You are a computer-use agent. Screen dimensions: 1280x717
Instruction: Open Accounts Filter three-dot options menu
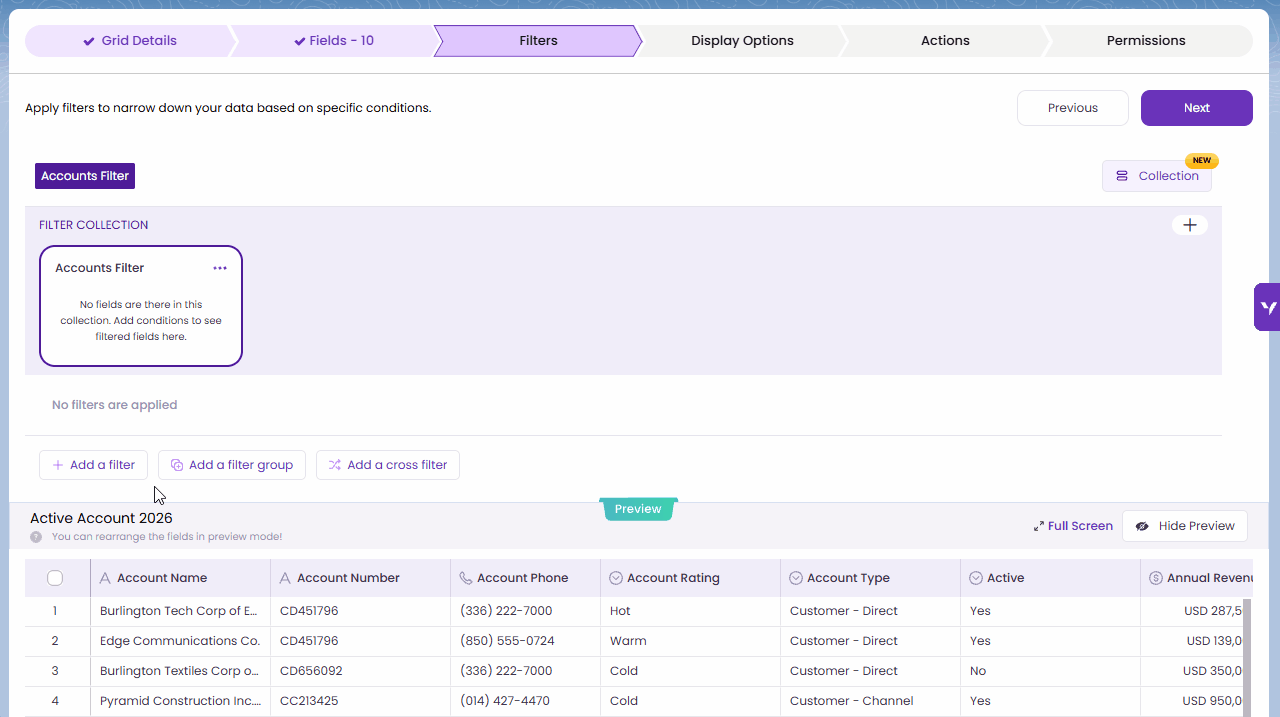[220, 268]
